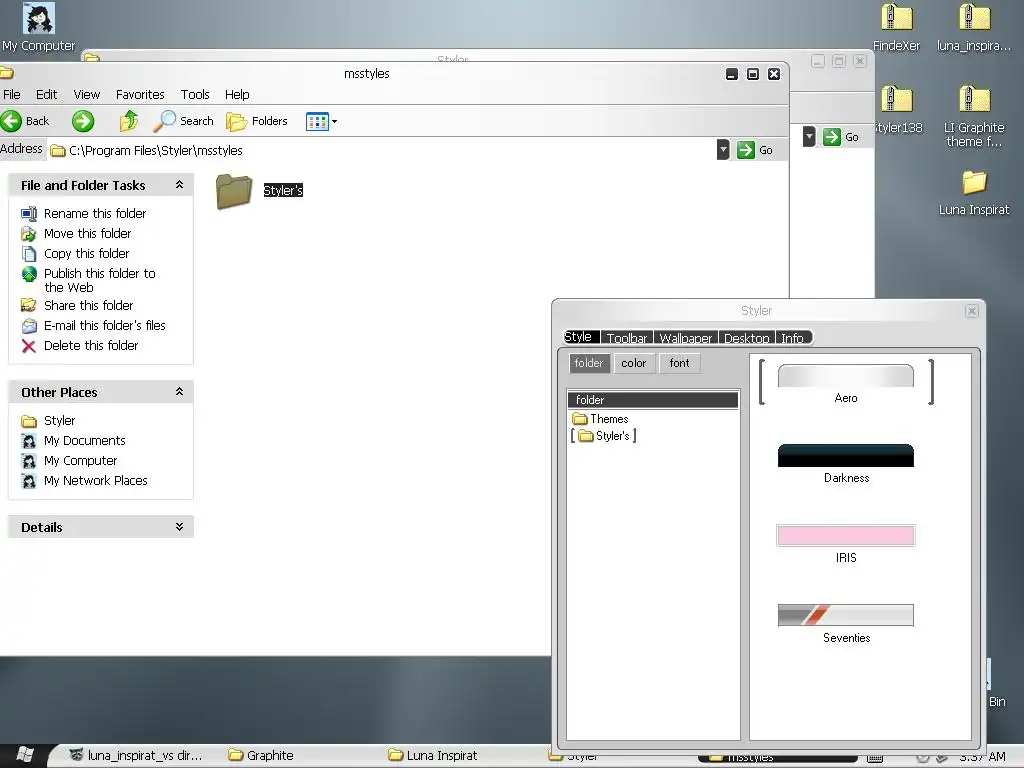The image size is (1024, 768).
Task: Click Delete this folder link
Action: [x=91, y=345]
